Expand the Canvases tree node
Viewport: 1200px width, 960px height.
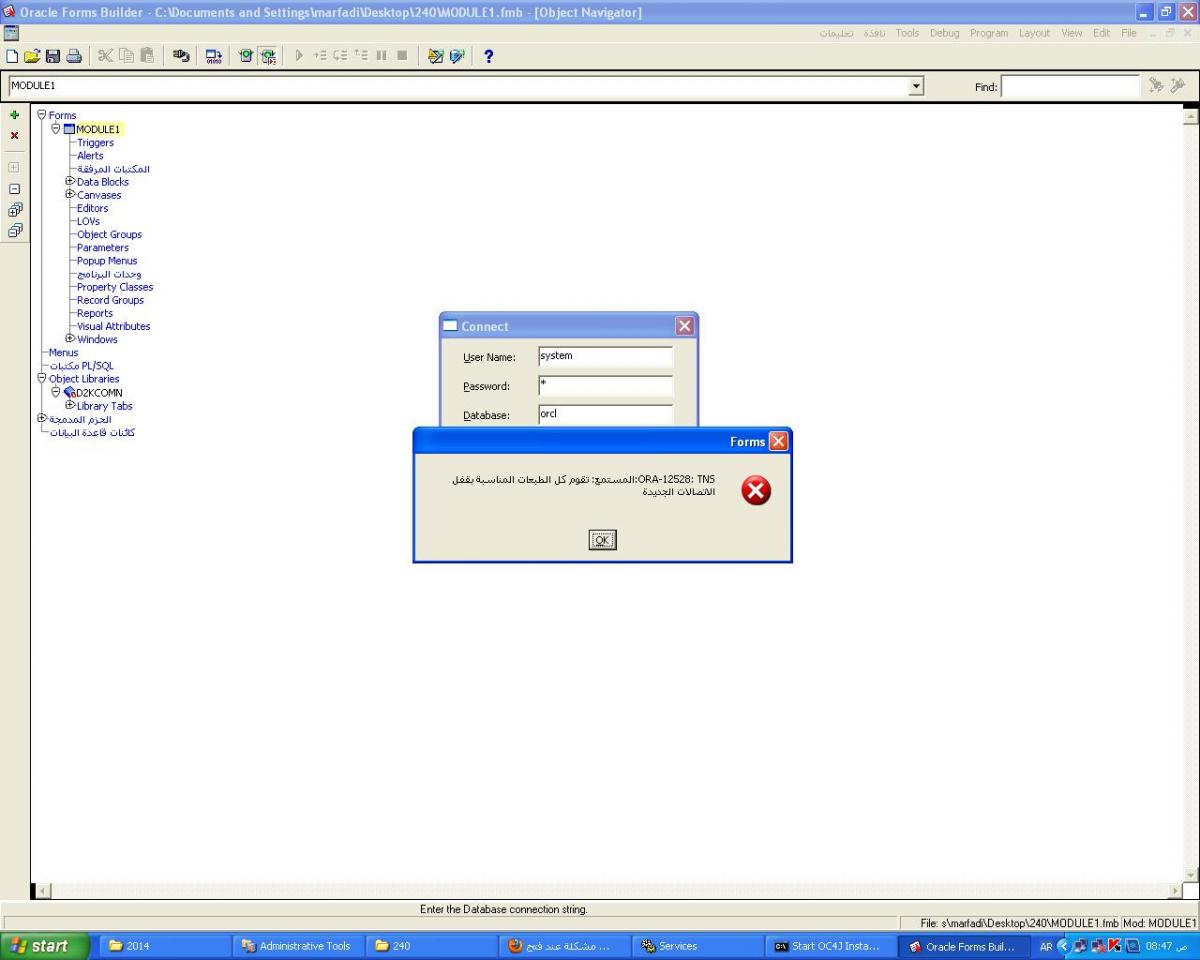(x=70, y=195)
